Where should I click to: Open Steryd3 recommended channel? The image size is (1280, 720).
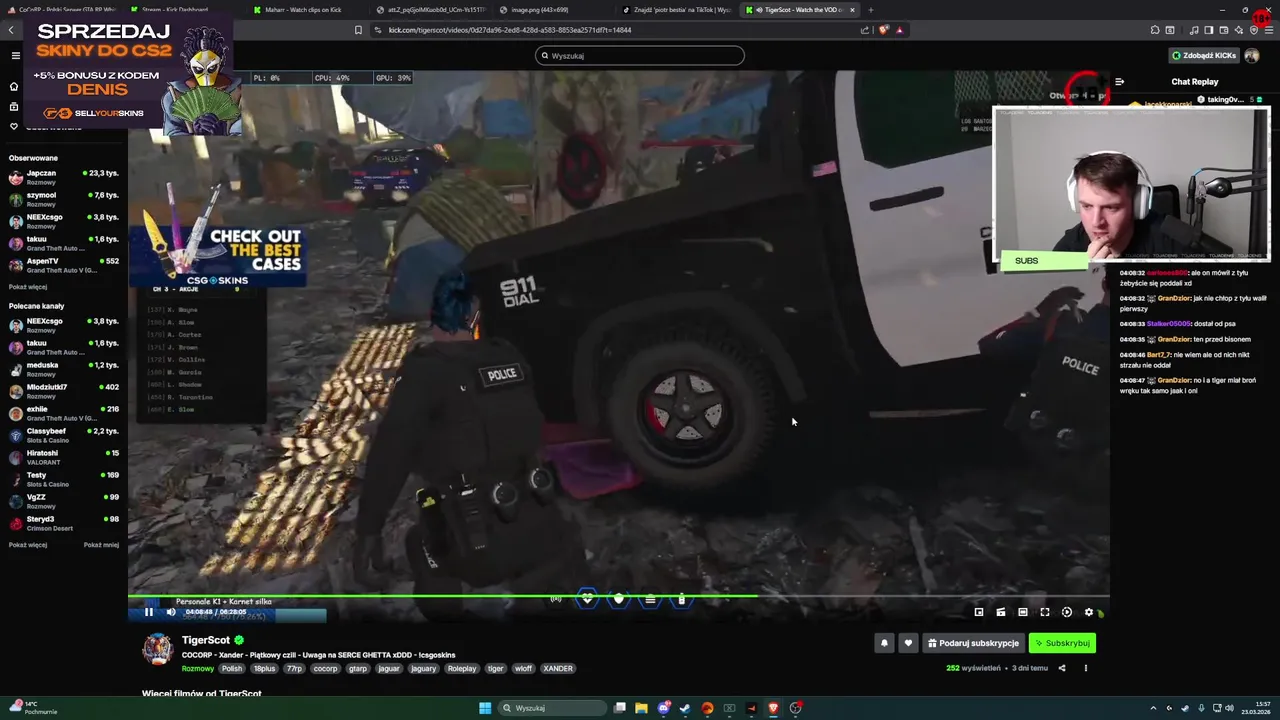(x=64, y=523)
